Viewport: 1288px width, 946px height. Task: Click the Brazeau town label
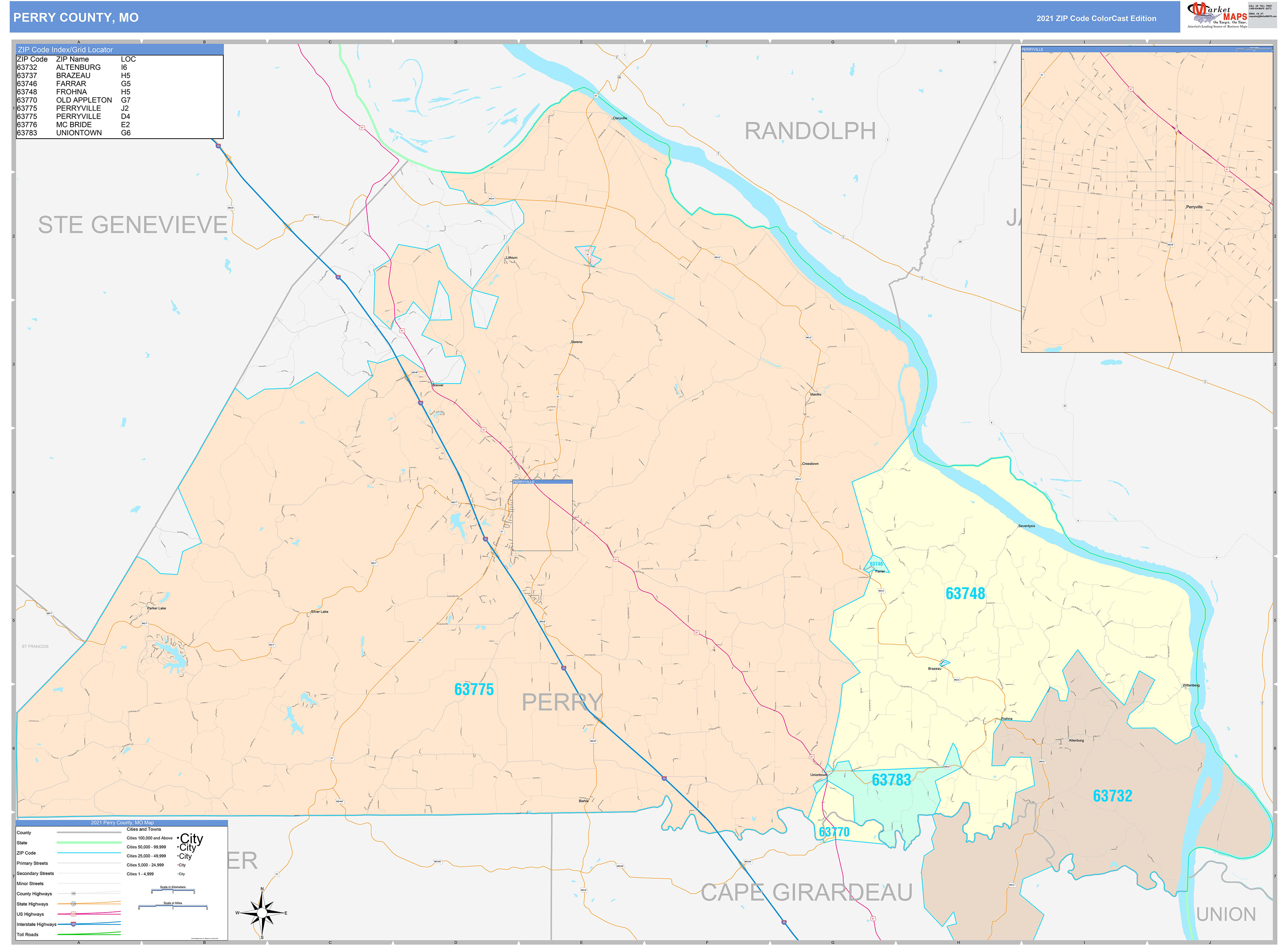(934, 669)
